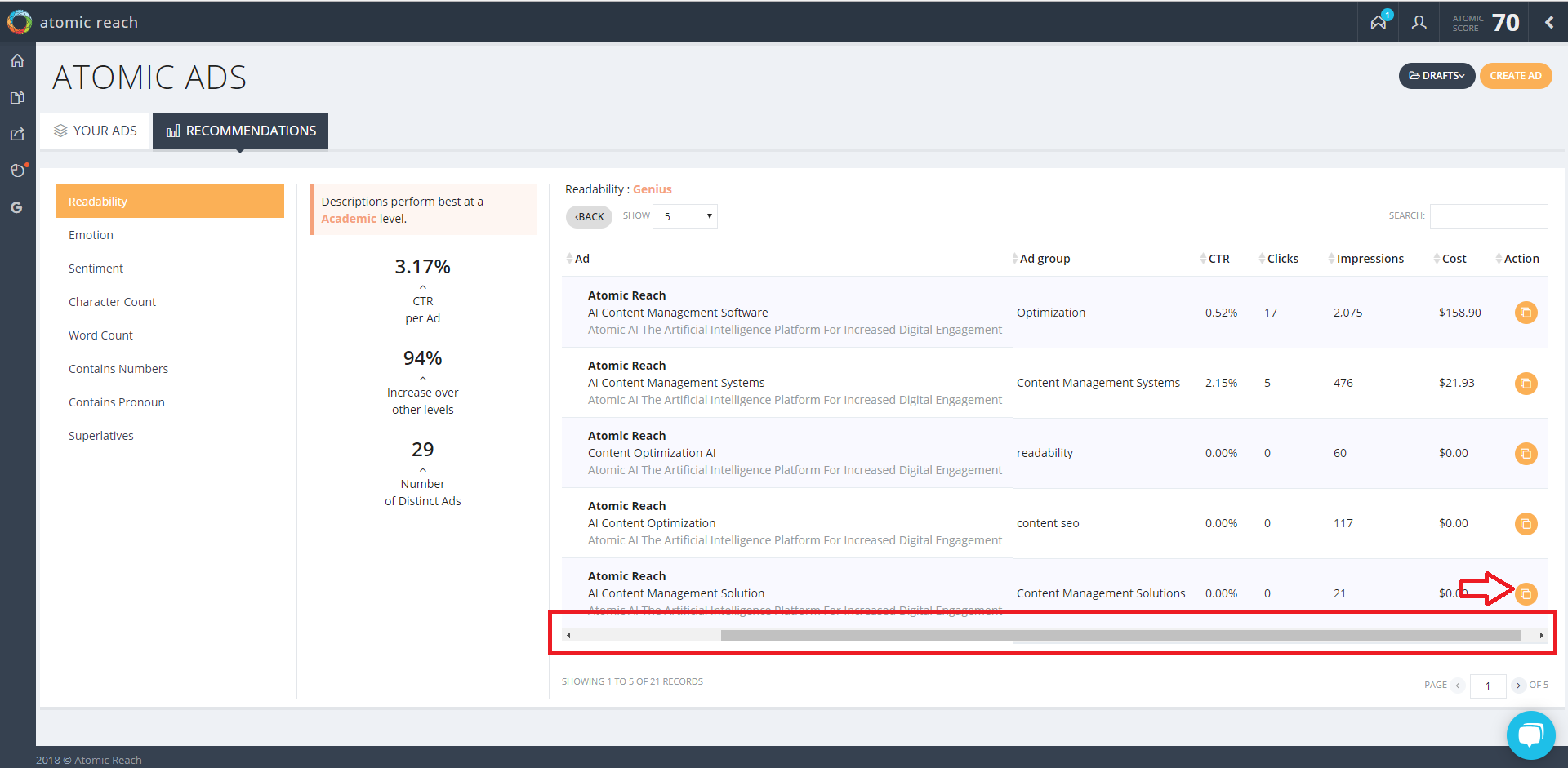The height and width of the screenshot is (768, 1568).
Task: Switch to the Your Ads tab
Action: point(96,131)
